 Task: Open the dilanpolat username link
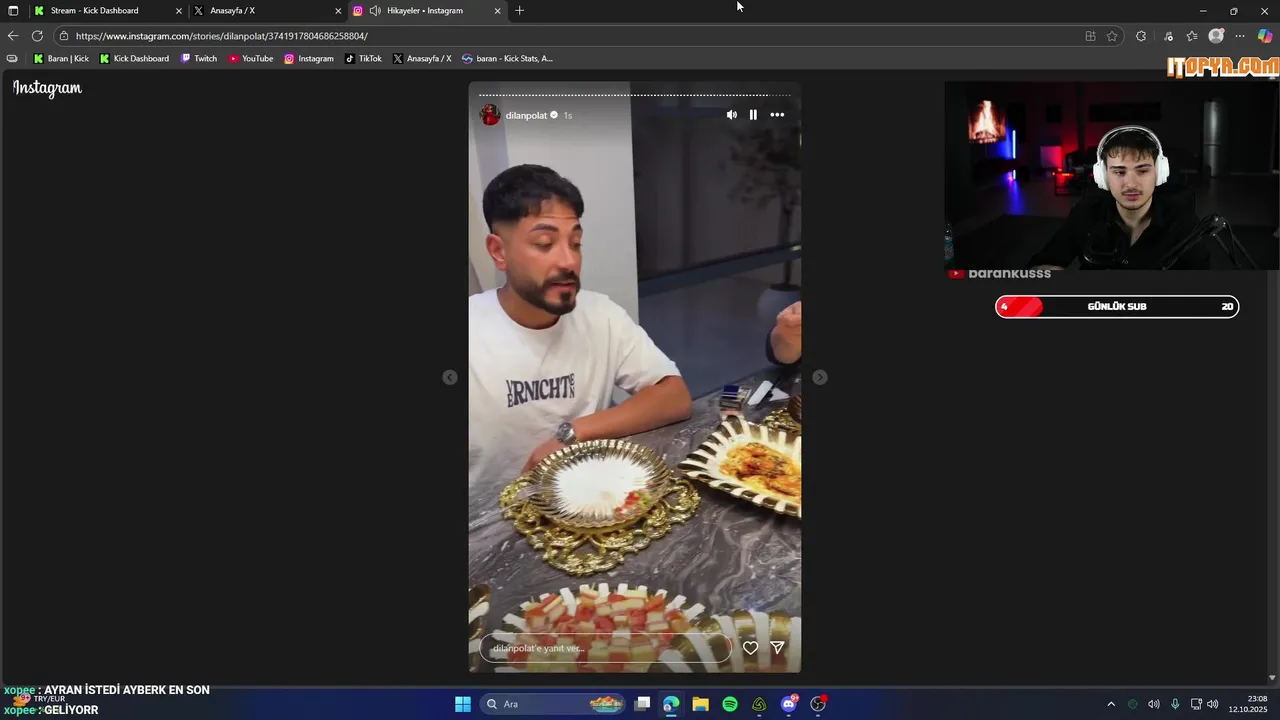pos(526,115)
